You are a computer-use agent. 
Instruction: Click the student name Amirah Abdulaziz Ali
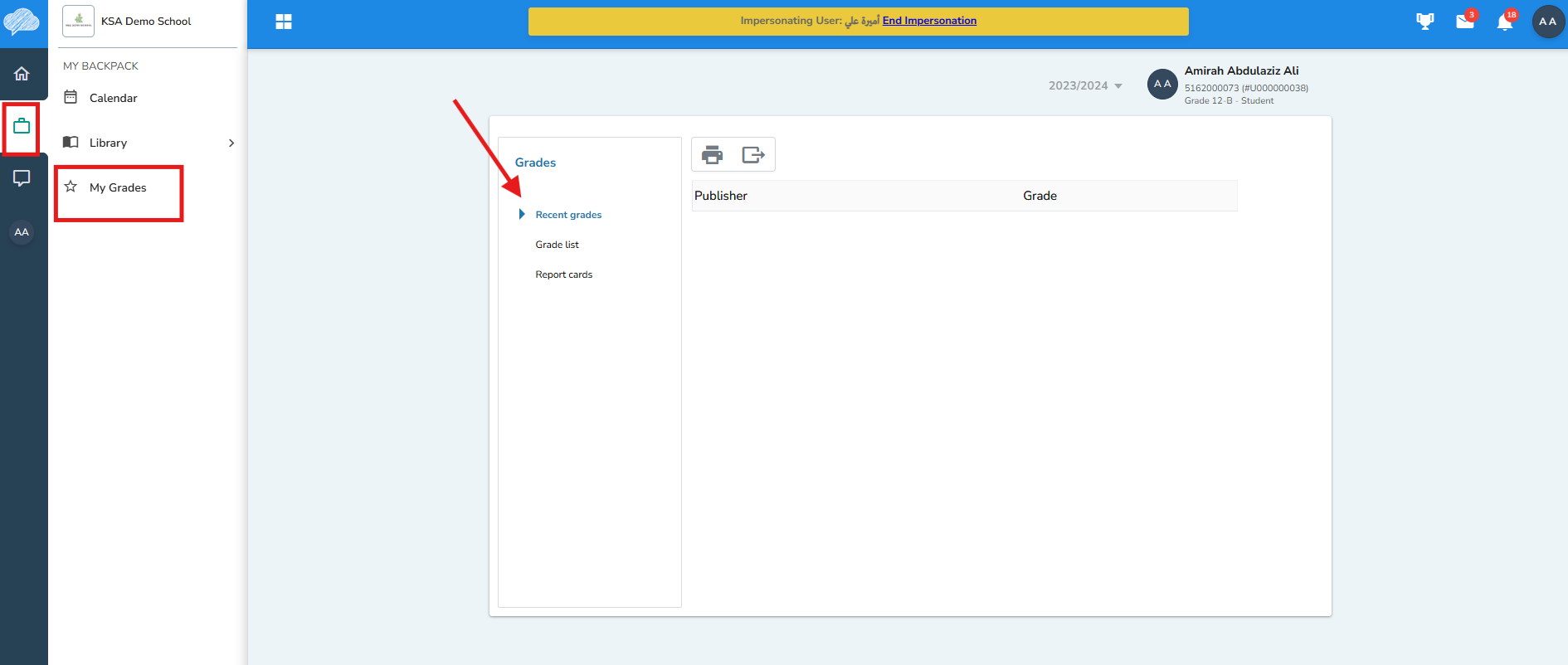point(1241,70)
